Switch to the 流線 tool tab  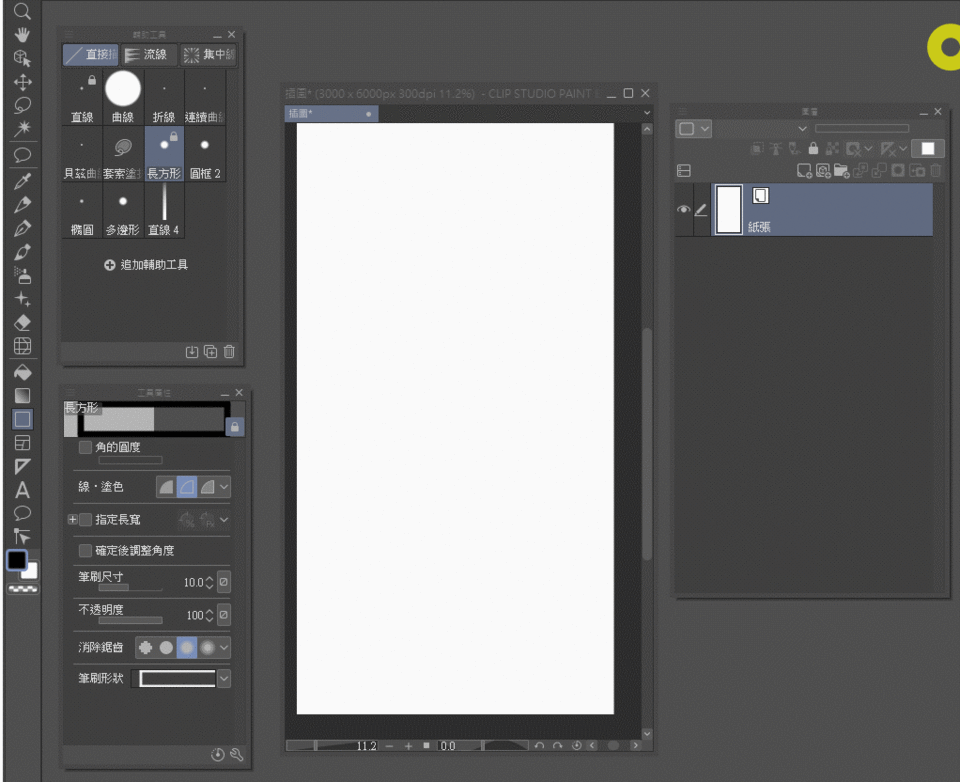[149, 55]
